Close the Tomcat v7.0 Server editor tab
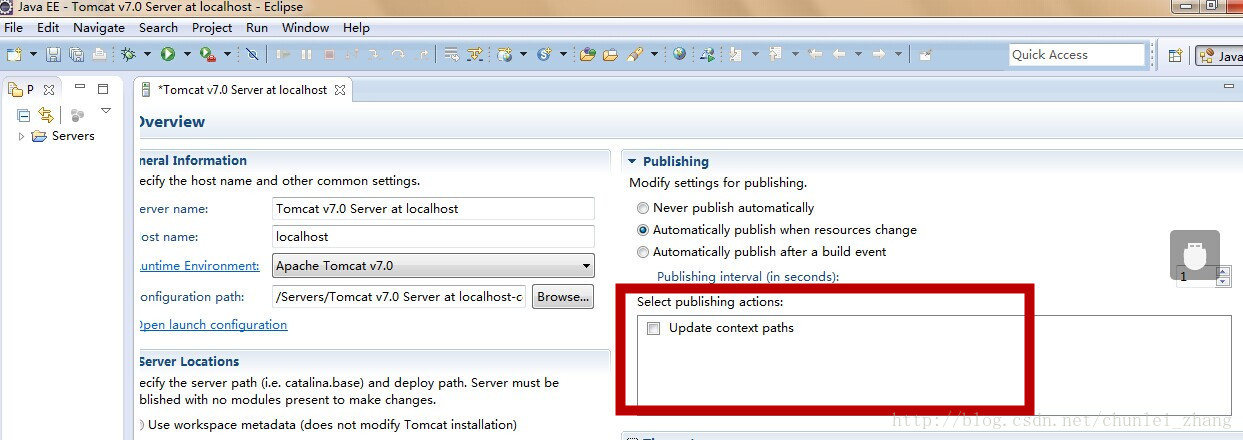Image resolution: width=1243 pixels, height=440 pixels. 339,90
